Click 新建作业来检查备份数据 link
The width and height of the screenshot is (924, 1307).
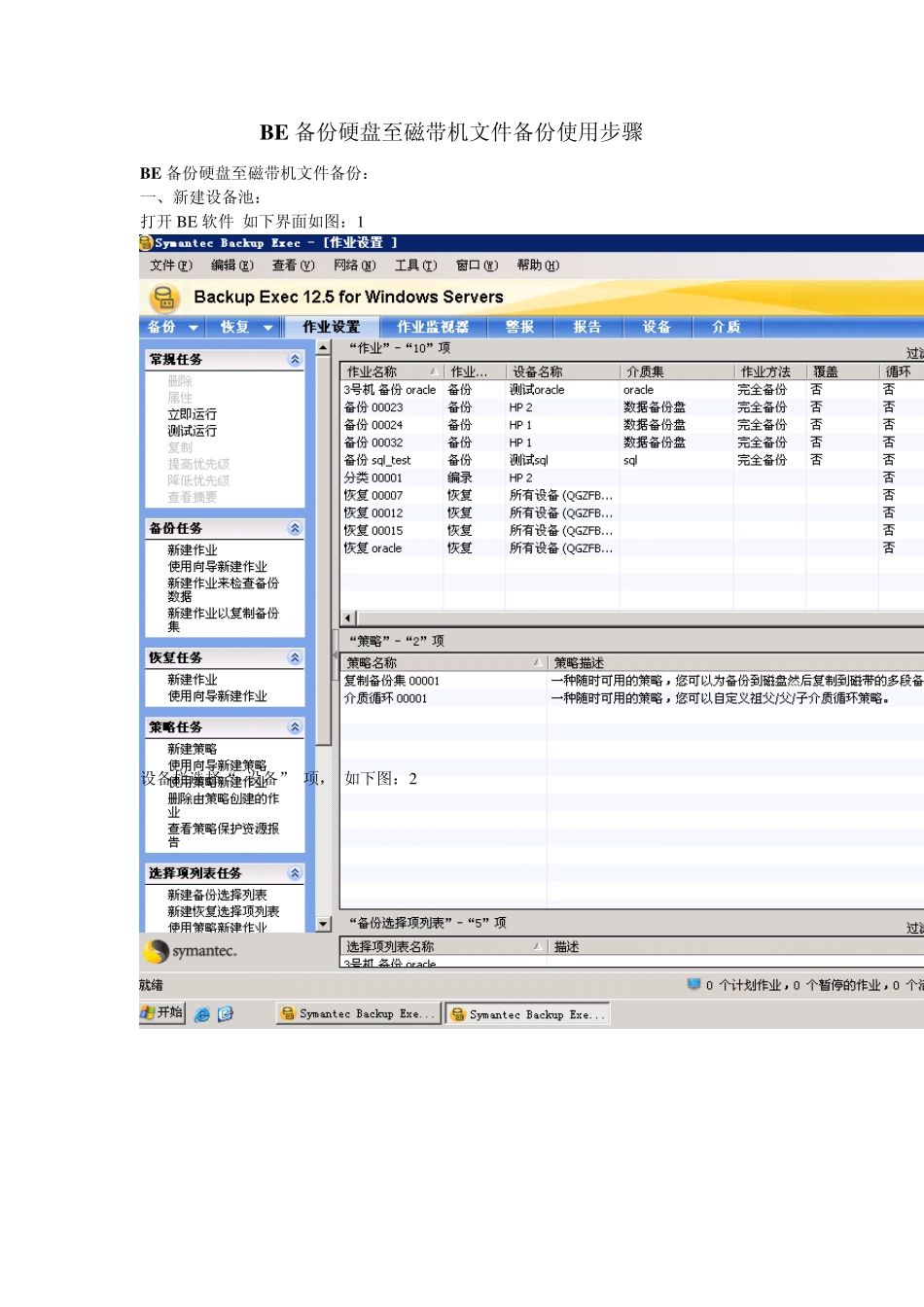click(x=223, y=590)
